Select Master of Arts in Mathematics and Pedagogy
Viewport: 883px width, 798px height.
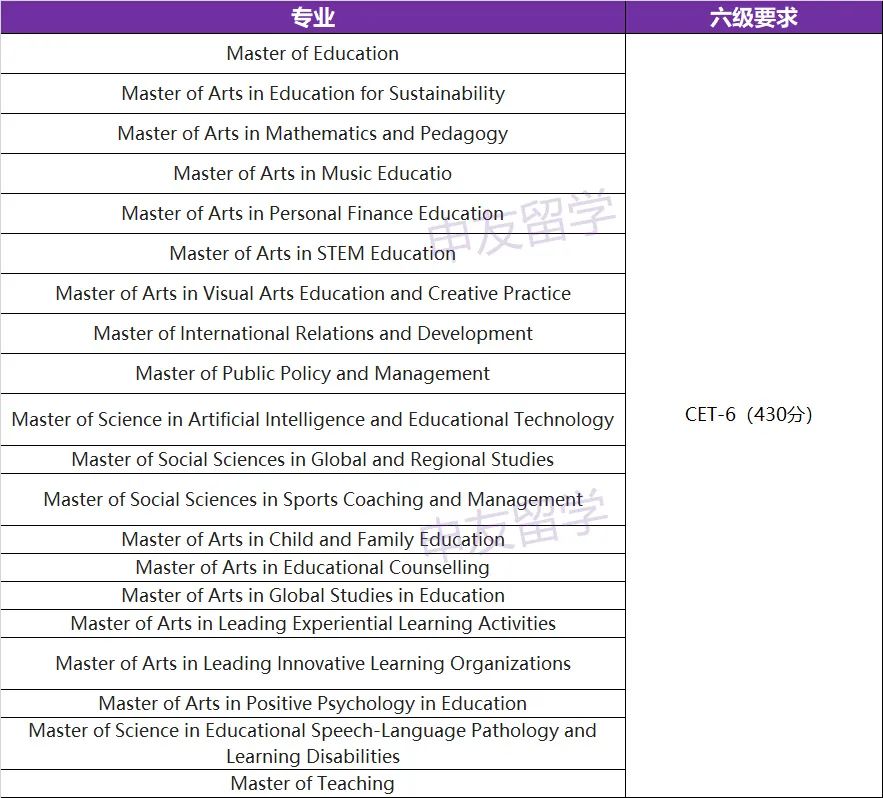(313, 133)
